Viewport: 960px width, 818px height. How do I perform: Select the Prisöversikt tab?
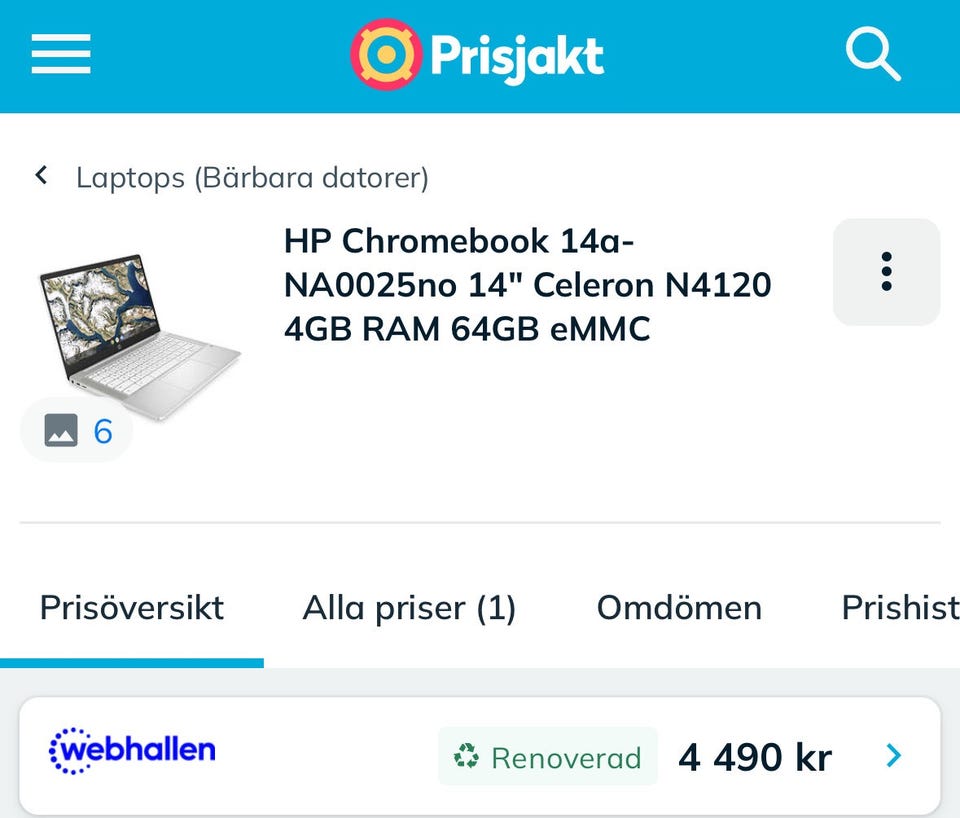[132, 608]
